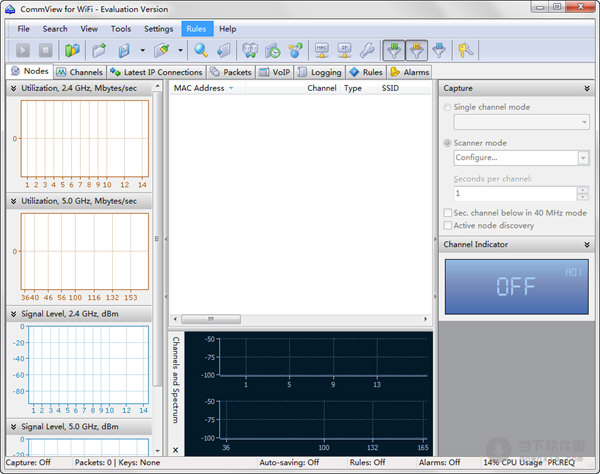Open the single channel selection dropdown
Image resolution: width=600 pixels, height=474 pixels.
coord(521,122)
